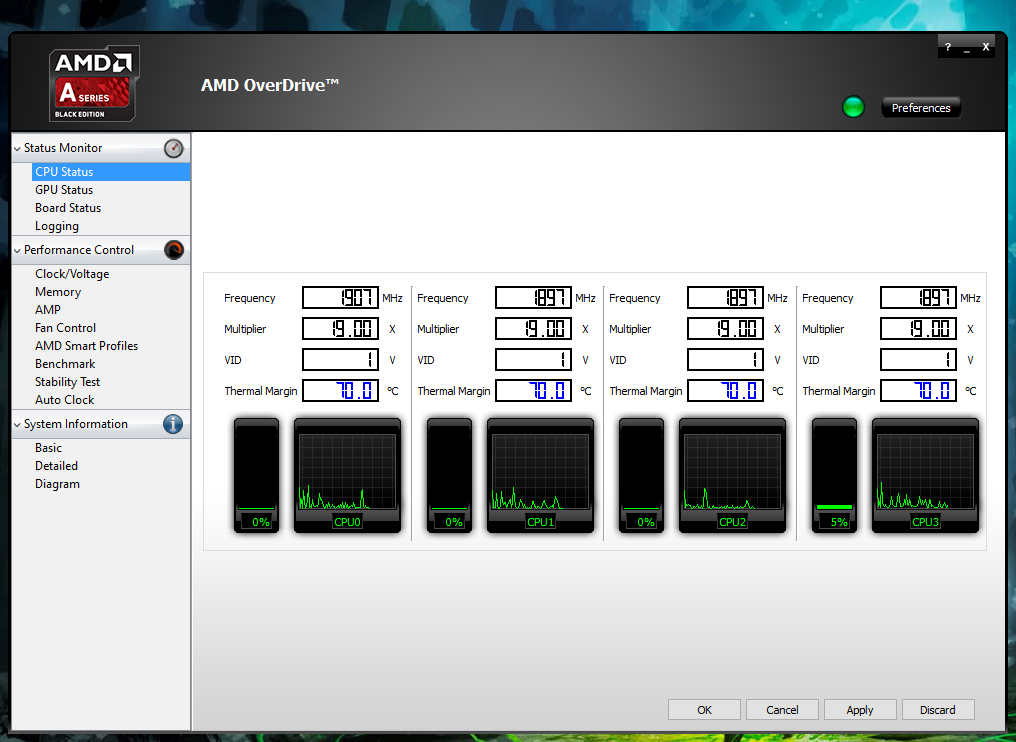Open the Memory settings page
1016x742 pixels.
(58, 292)
